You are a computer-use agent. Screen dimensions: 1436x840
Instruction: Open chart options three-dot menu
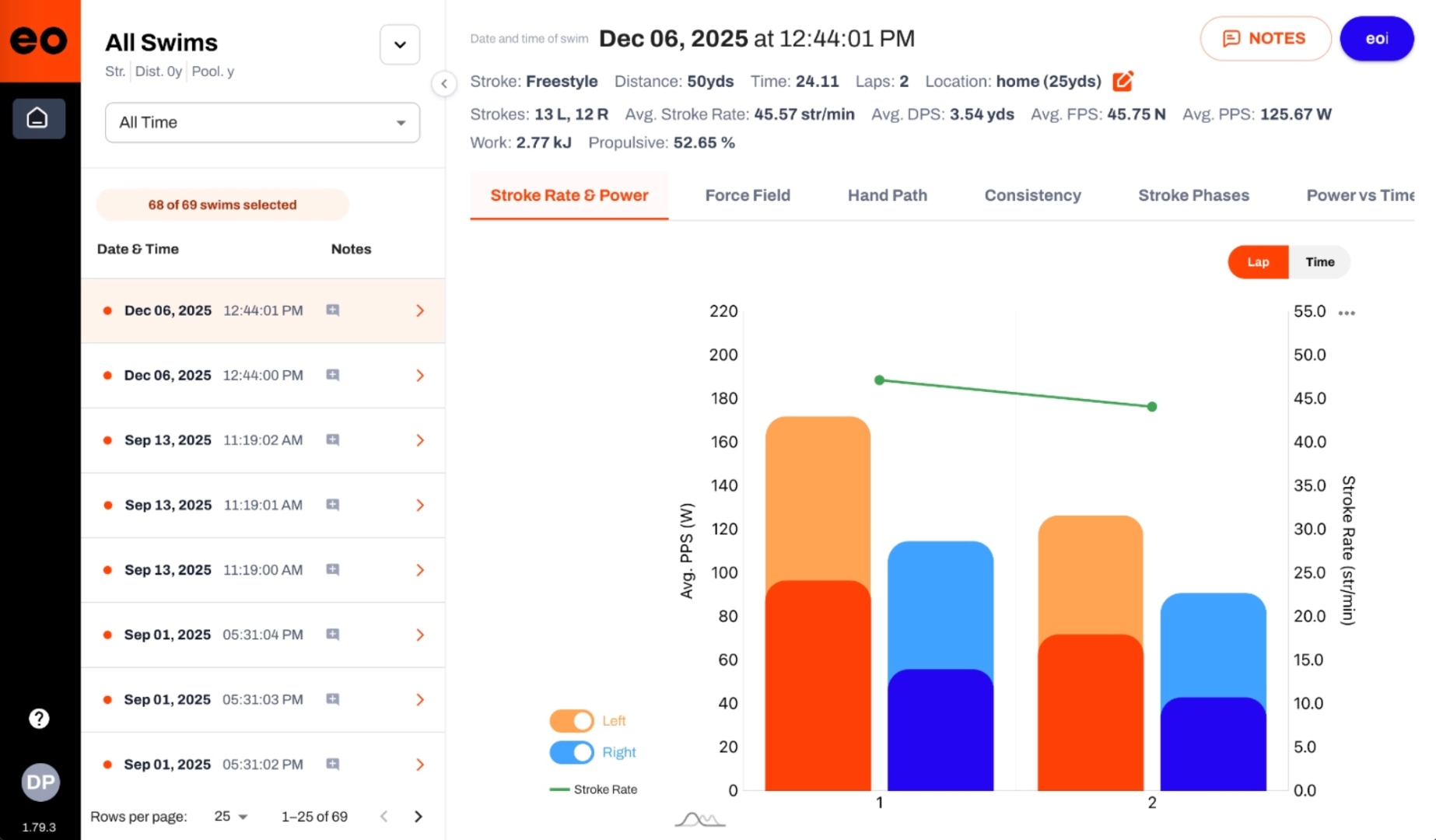(x=1347, y=313)
